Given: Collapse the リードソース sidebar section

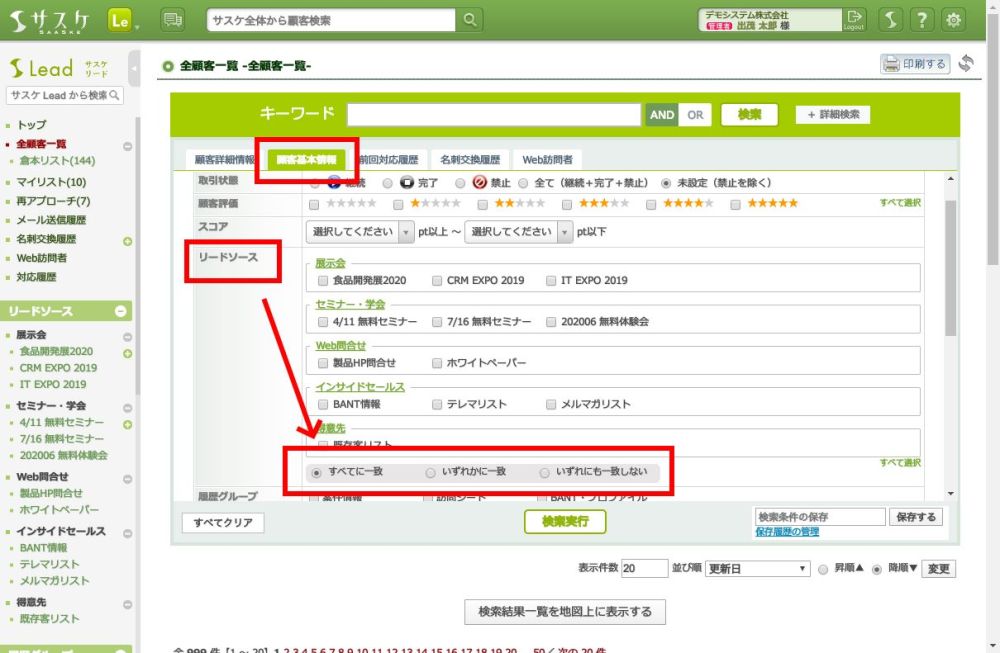Looking at the screenshot, I should [x=121, y=312].
